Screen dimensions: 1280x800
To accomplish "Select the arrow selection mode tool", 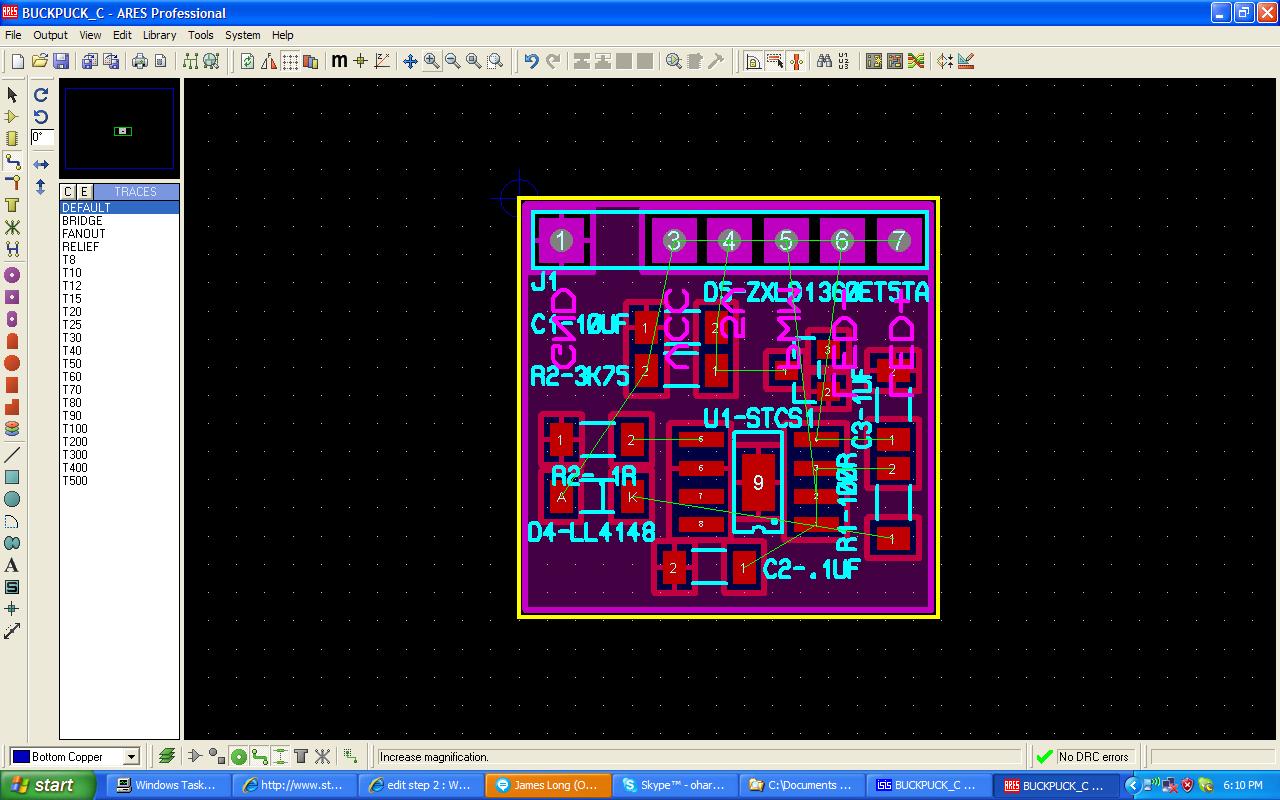I will [x=12, y=95].
